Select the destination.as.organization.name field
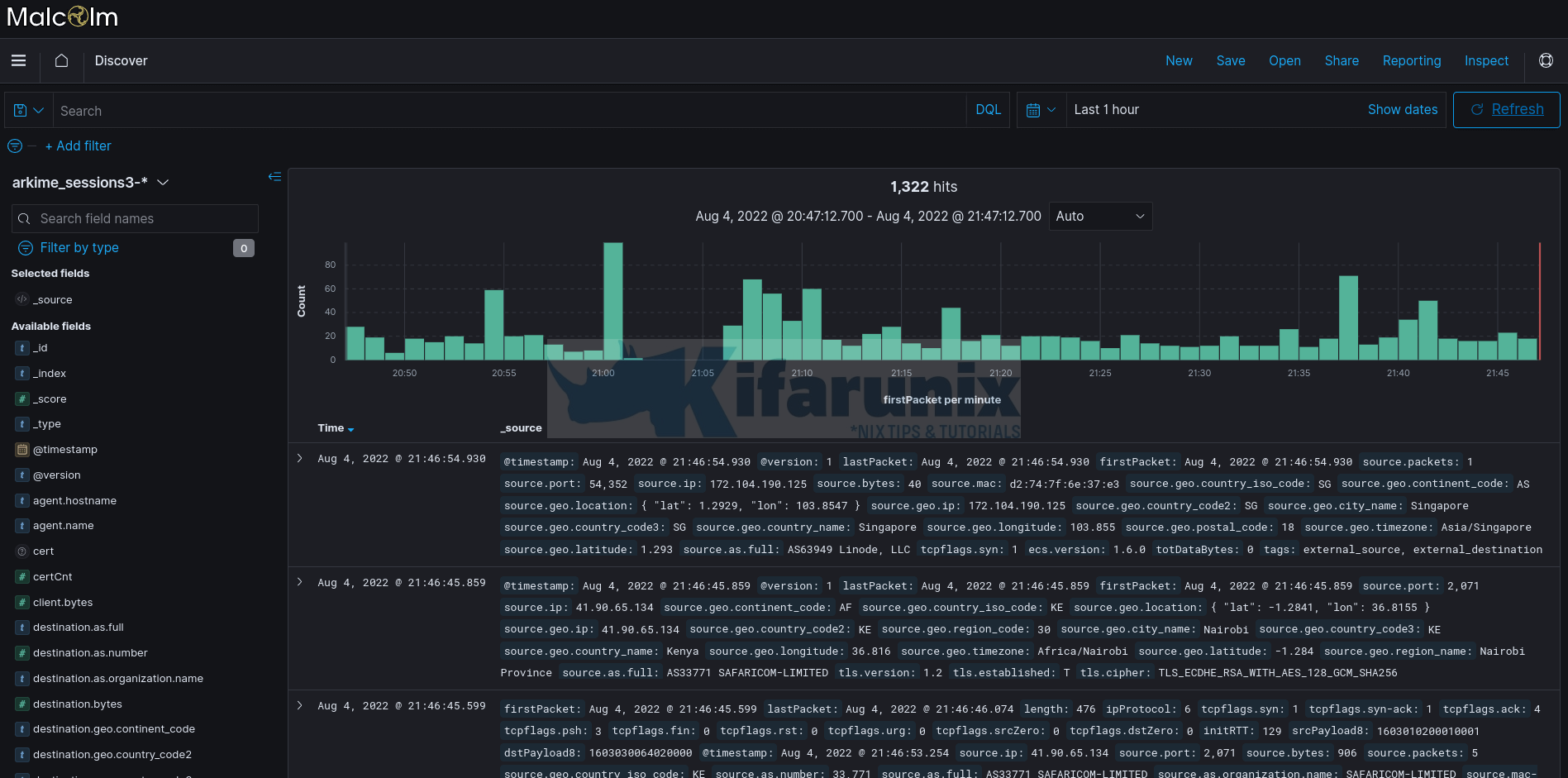1568x778 pixels. click(x=118, y=679)
